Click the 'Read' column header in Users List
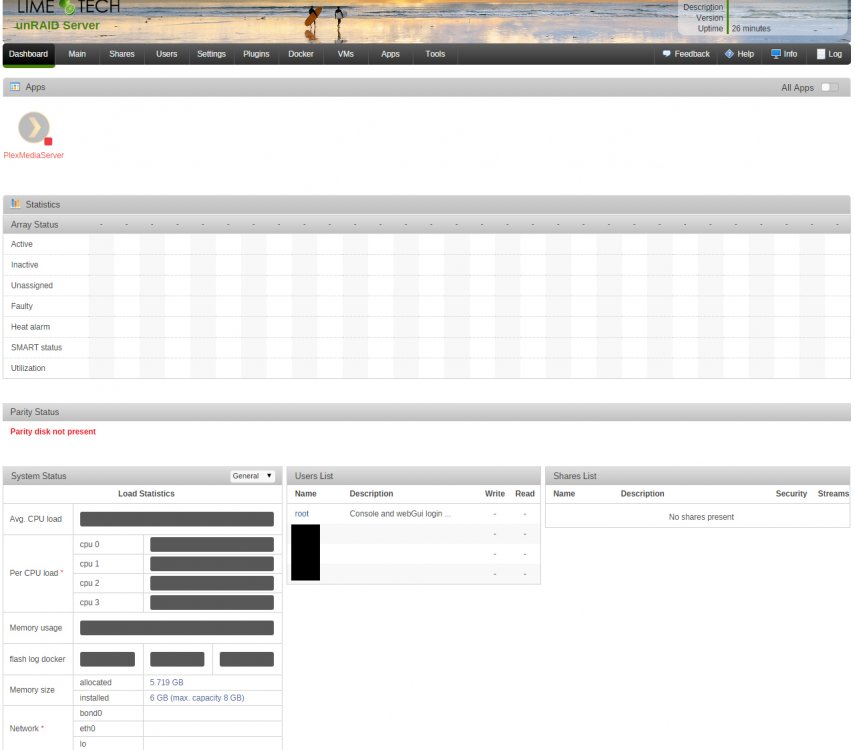This screenshot has width=855, height=750. point(525,493)
